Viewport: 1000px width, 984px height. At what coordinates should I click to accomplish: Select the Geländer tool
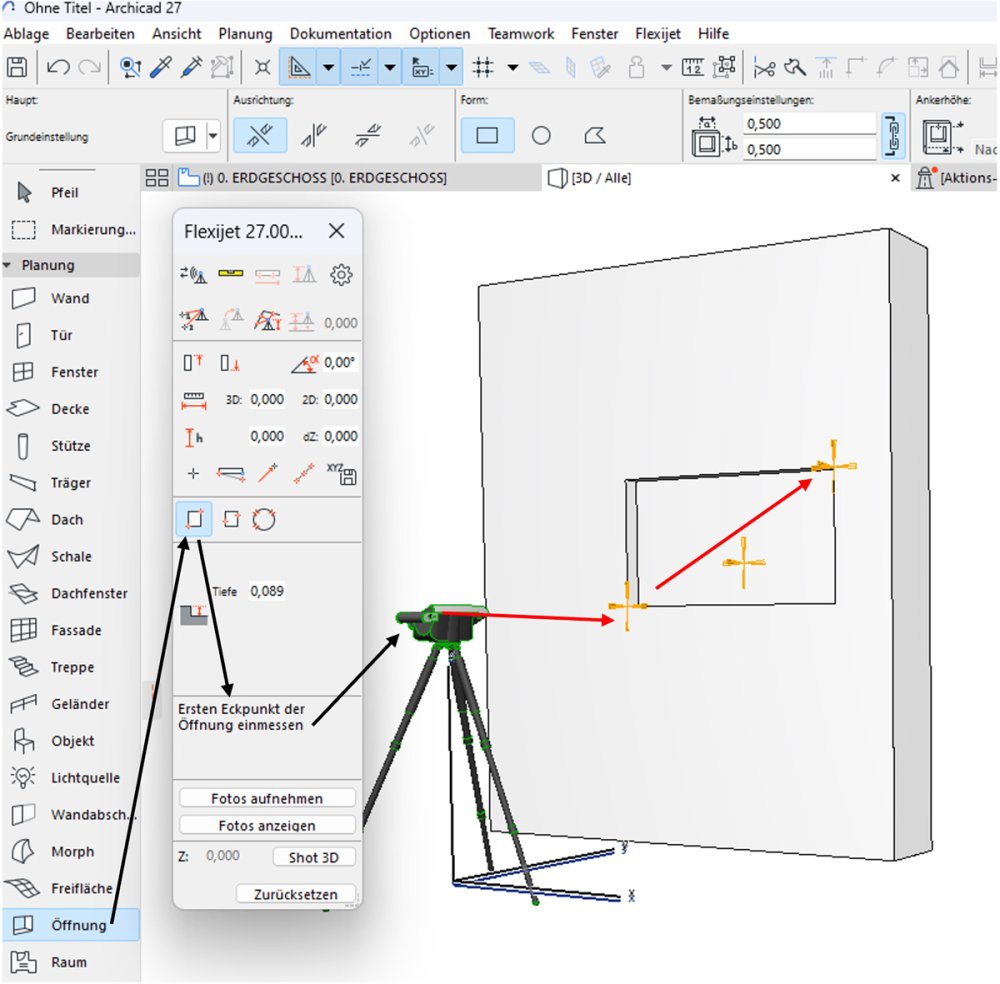click(x=70, y=704)
